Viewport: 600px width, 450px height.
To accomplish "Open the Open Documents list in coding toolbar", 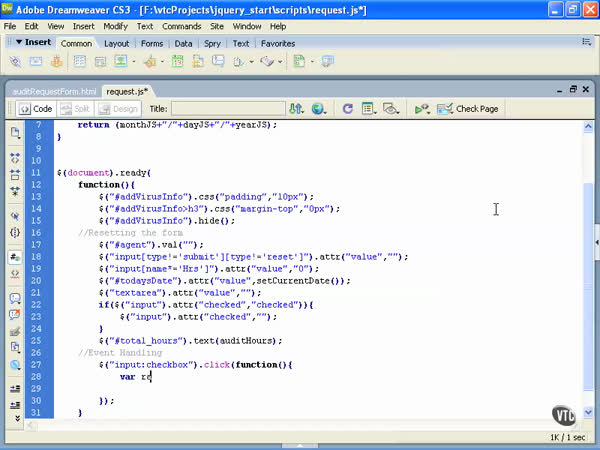I will point(16,133).
